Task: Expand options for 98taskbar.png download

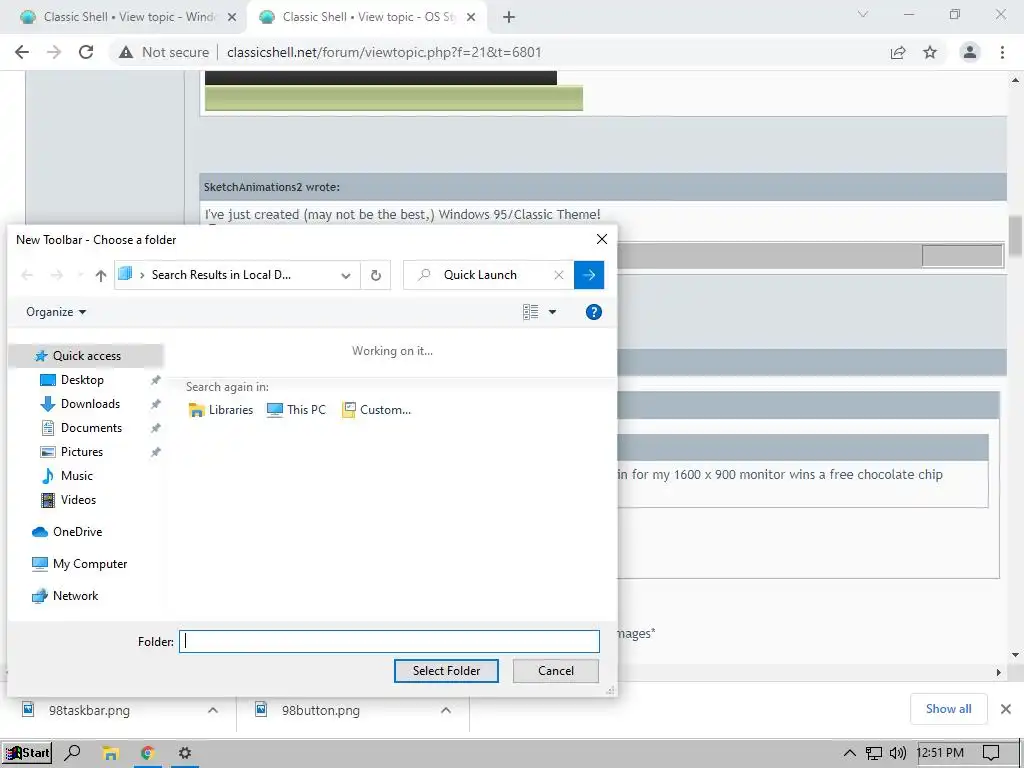Action: pyautogui.click(x=213, y=710)
